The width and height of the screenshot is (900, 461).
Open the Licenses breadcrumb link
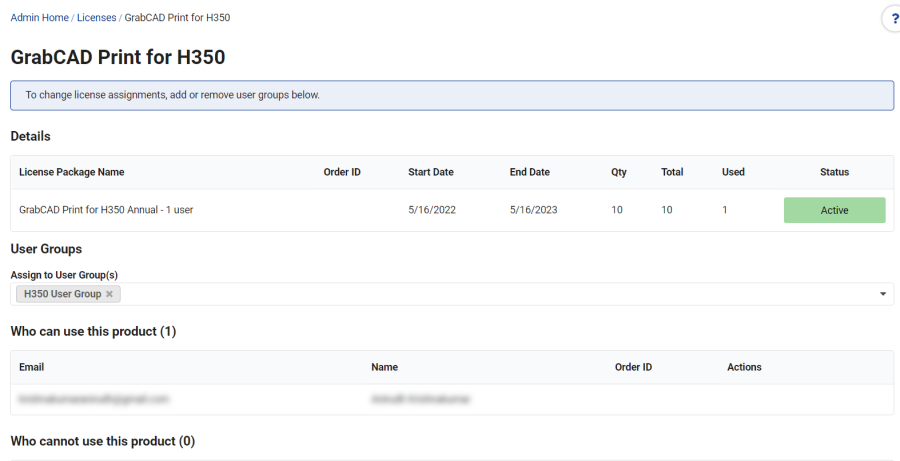[x=97, y=18]
